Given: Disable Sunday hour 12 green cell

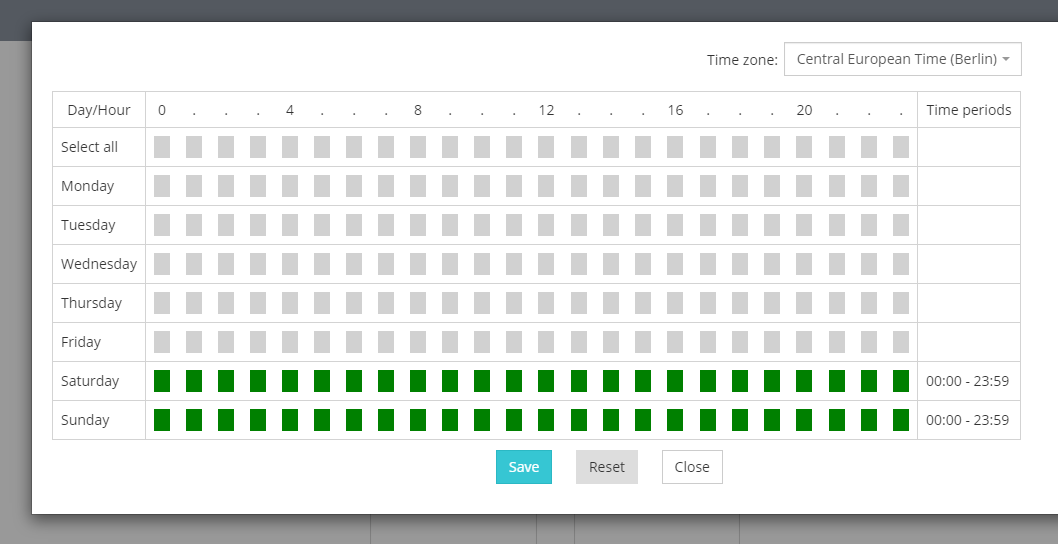Looking at the screenshot, I should (546, 420).
